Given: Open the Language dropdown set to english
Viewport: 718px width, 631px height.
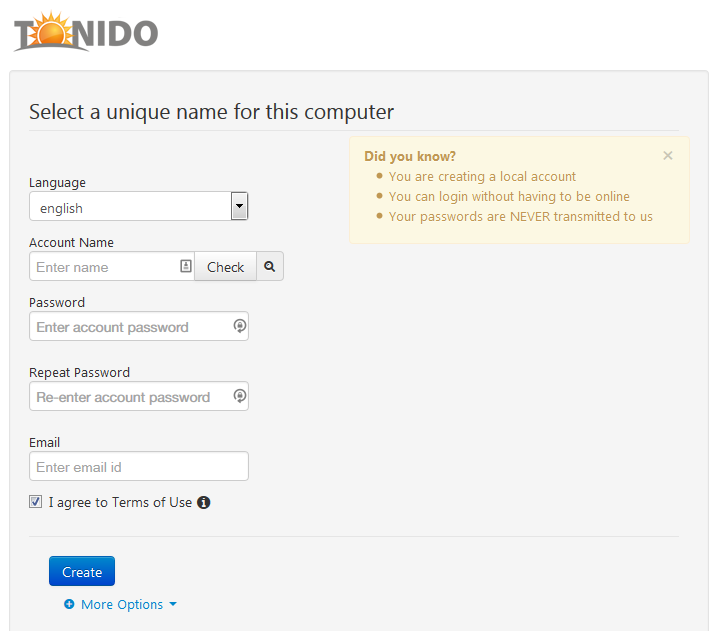Looking at the screenshot, I should click(x=138, y=206).
